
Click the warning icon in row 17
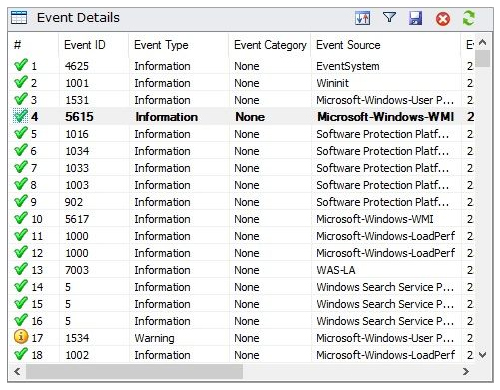21,337
